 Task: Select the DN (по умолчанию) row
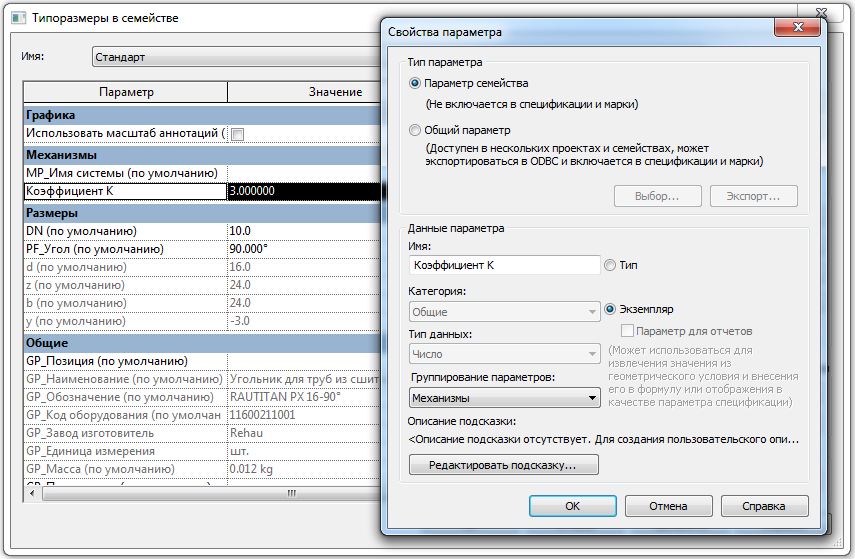(x=125, y=231)
